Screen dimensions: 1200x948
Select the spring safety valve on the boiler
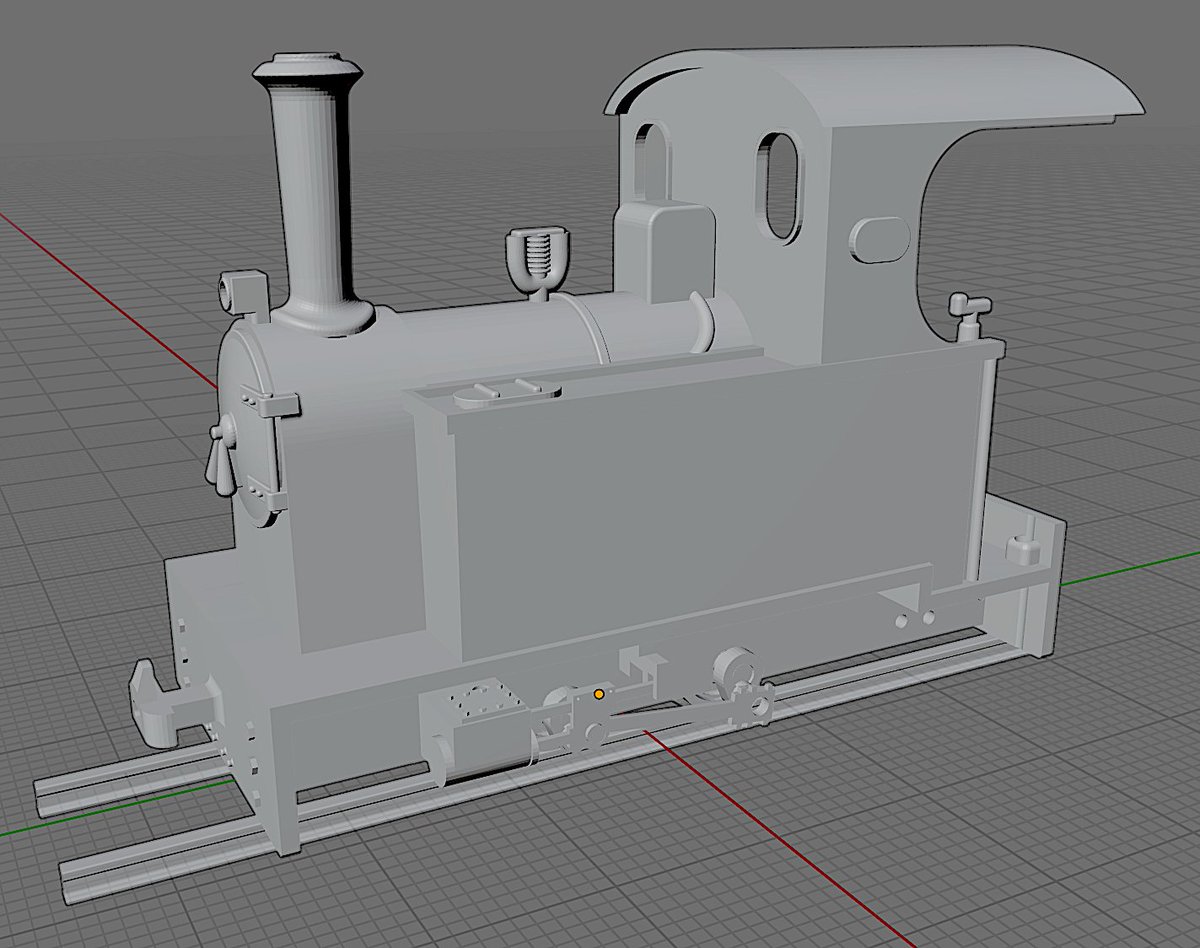pyautogui.click(x=539, y=263)
